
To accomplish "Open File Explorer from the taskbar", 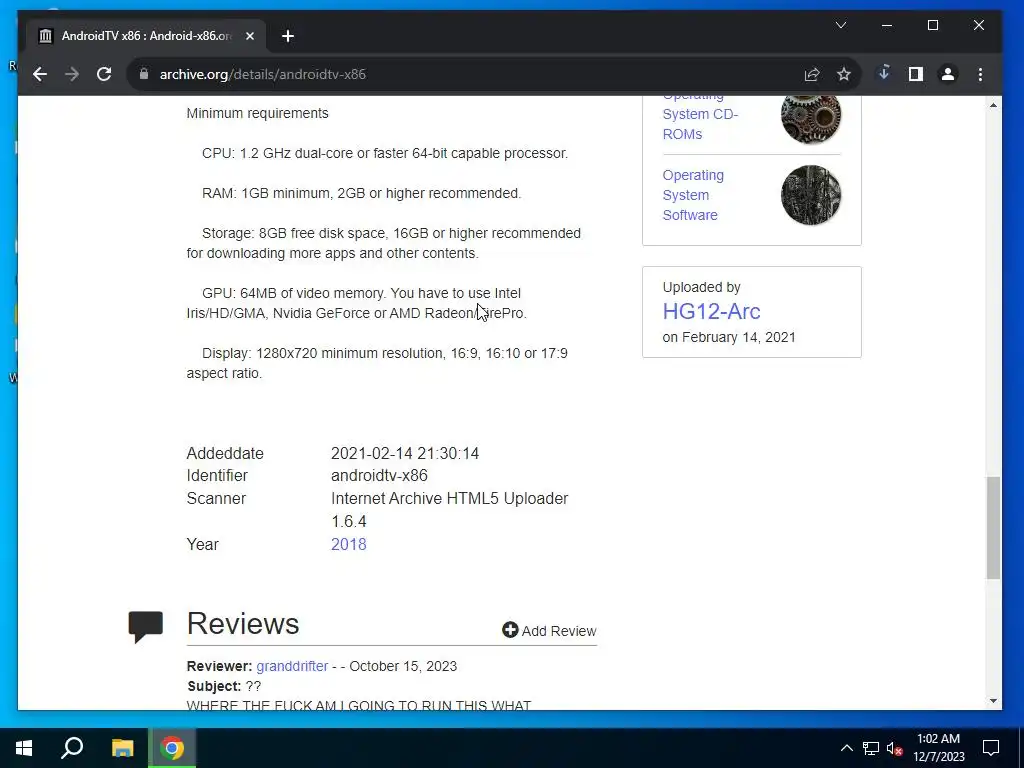I will point(122,748).
